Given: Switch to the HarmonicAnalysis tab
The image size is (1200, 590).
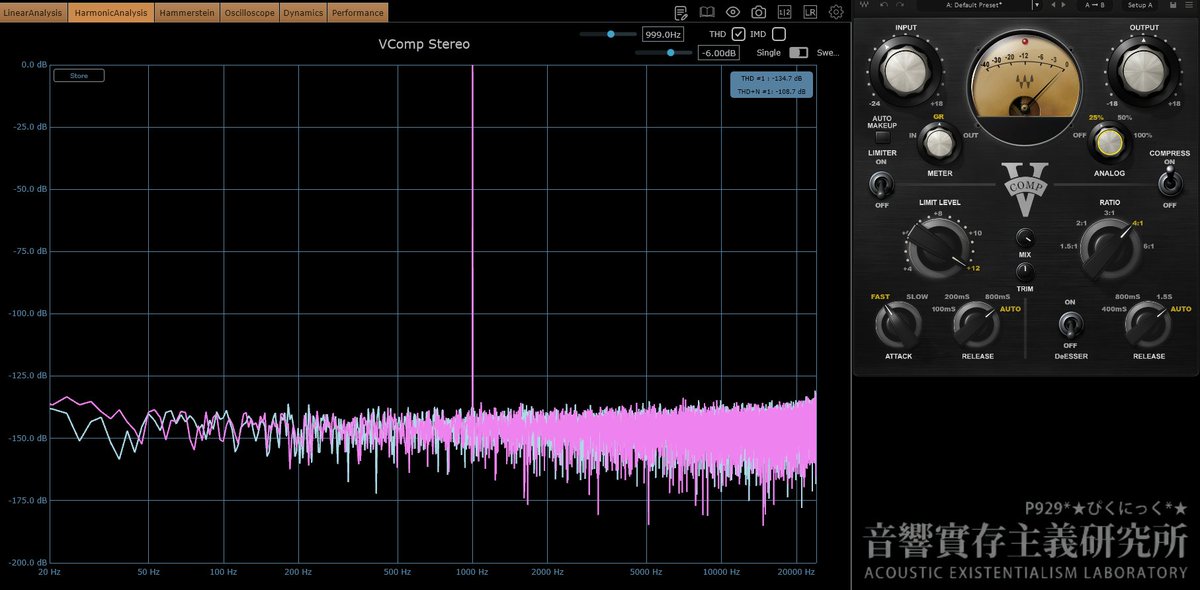Looking at the screenshot, I should click(x=112, y=13).
